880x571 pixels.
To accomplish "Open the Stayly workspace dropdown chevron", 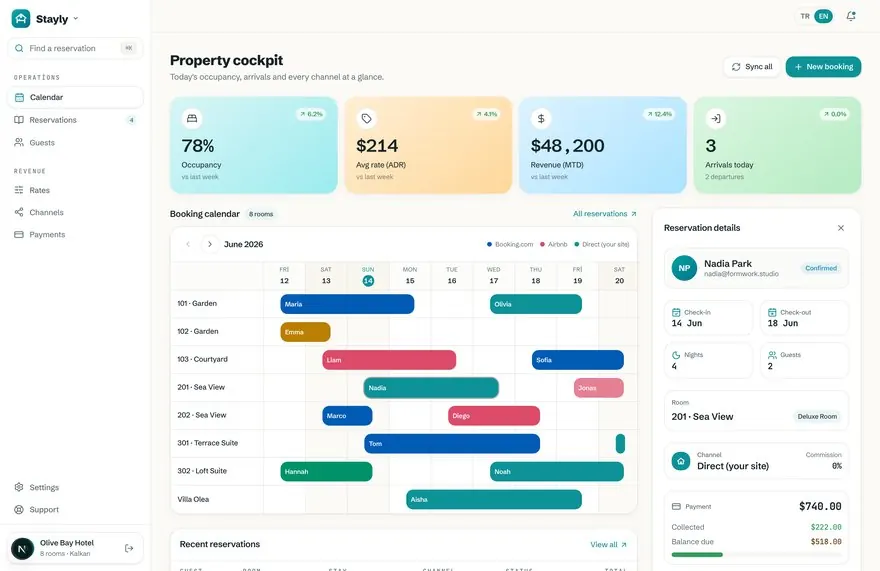I will [x=76, y=19].
